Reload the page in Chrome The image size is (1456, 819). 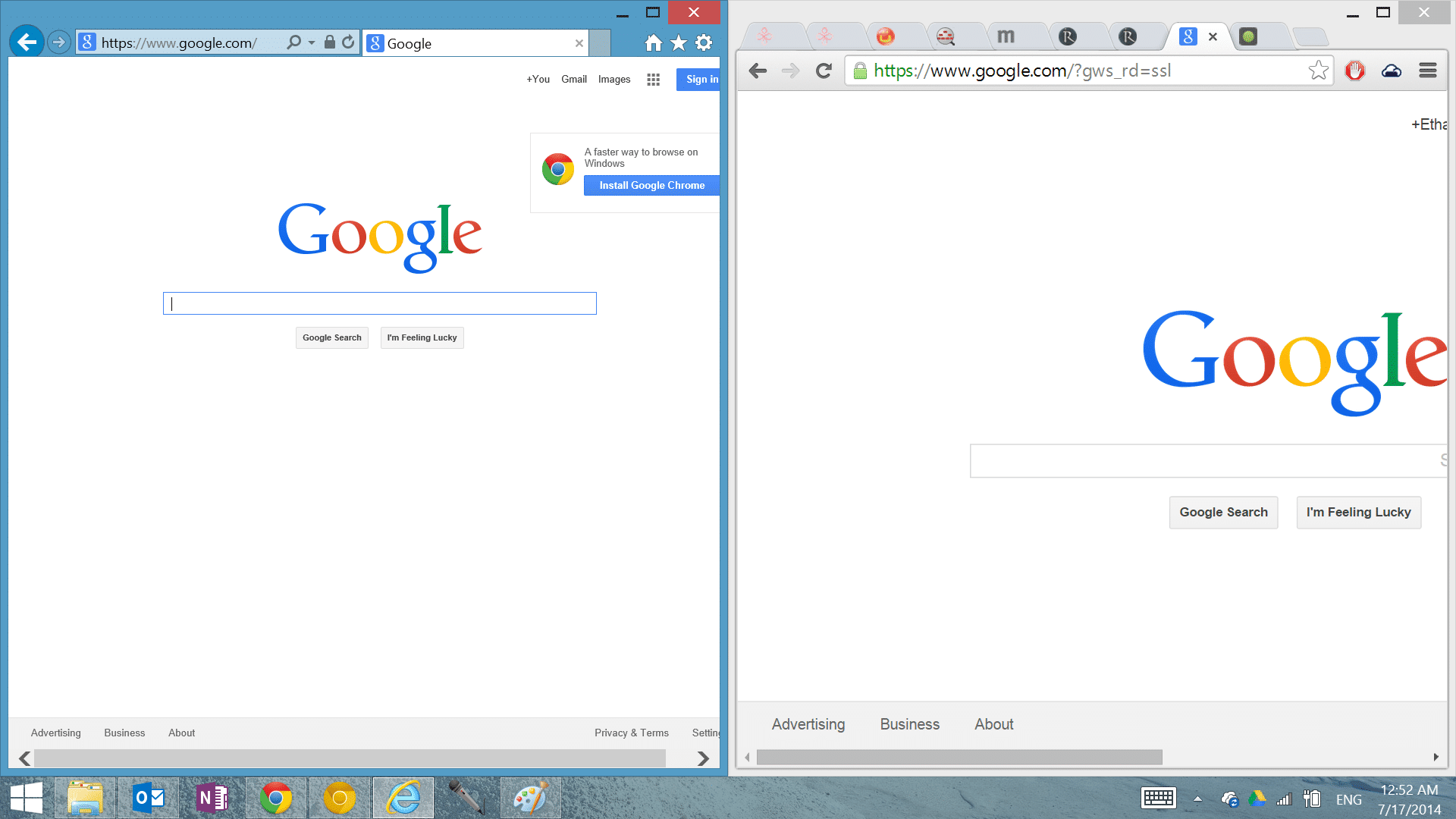[x=824, y=71]
